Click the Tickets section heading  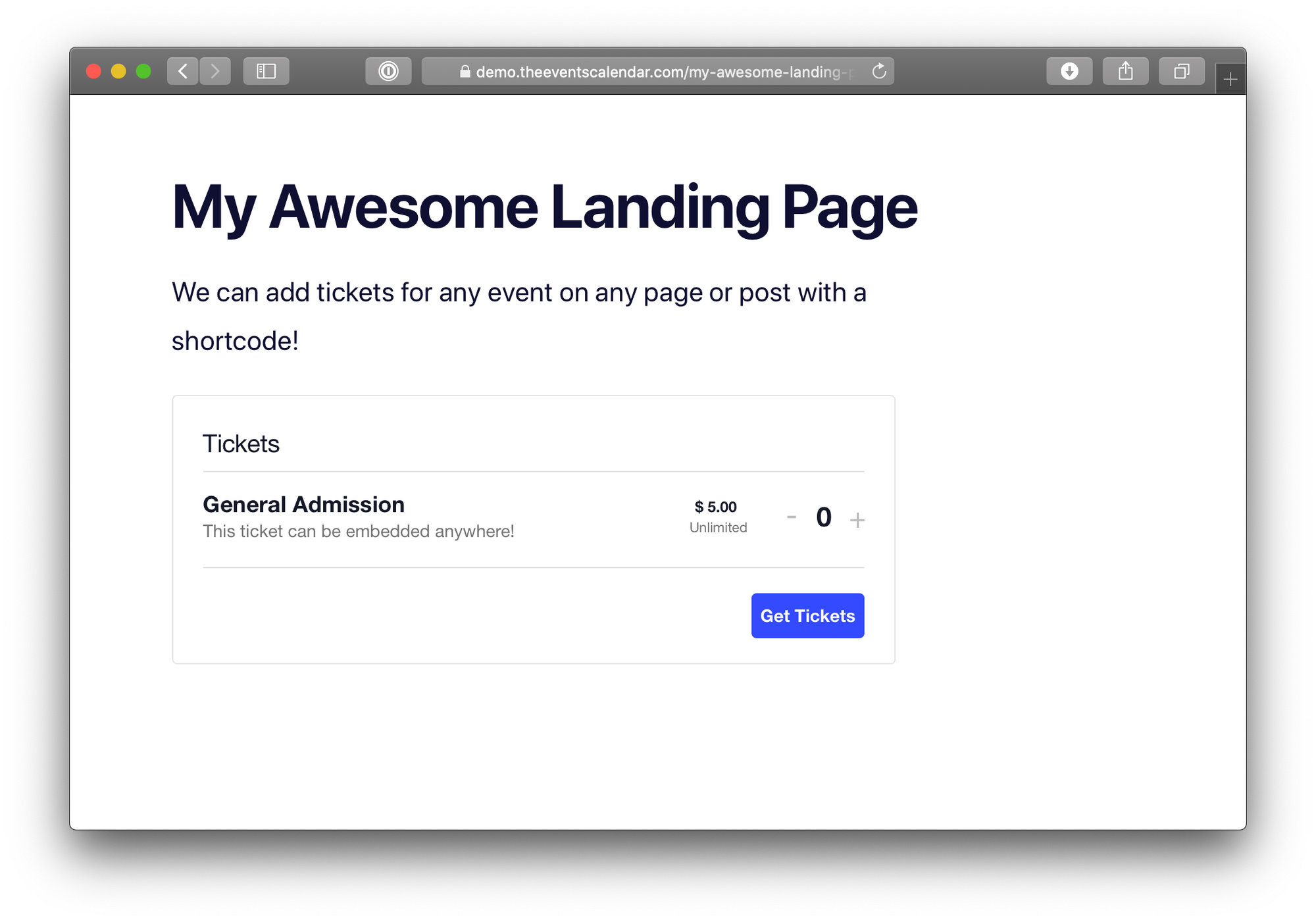pyautogui.click(x=241, y=444)
